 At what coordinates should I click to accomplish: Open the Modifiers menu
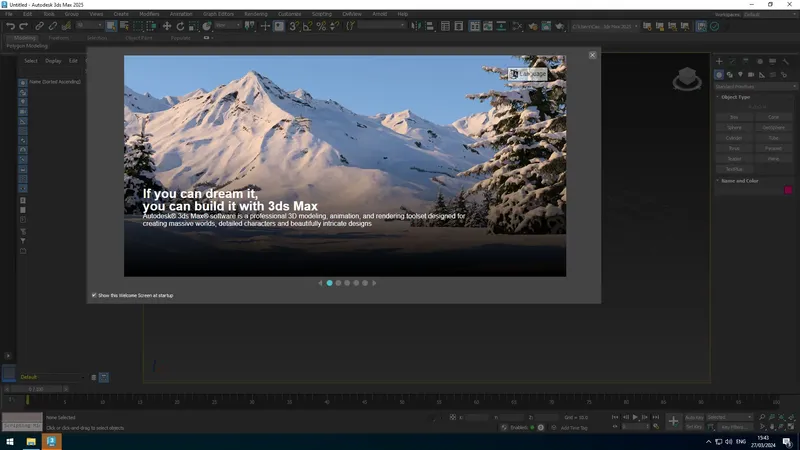tap(149, 14)
